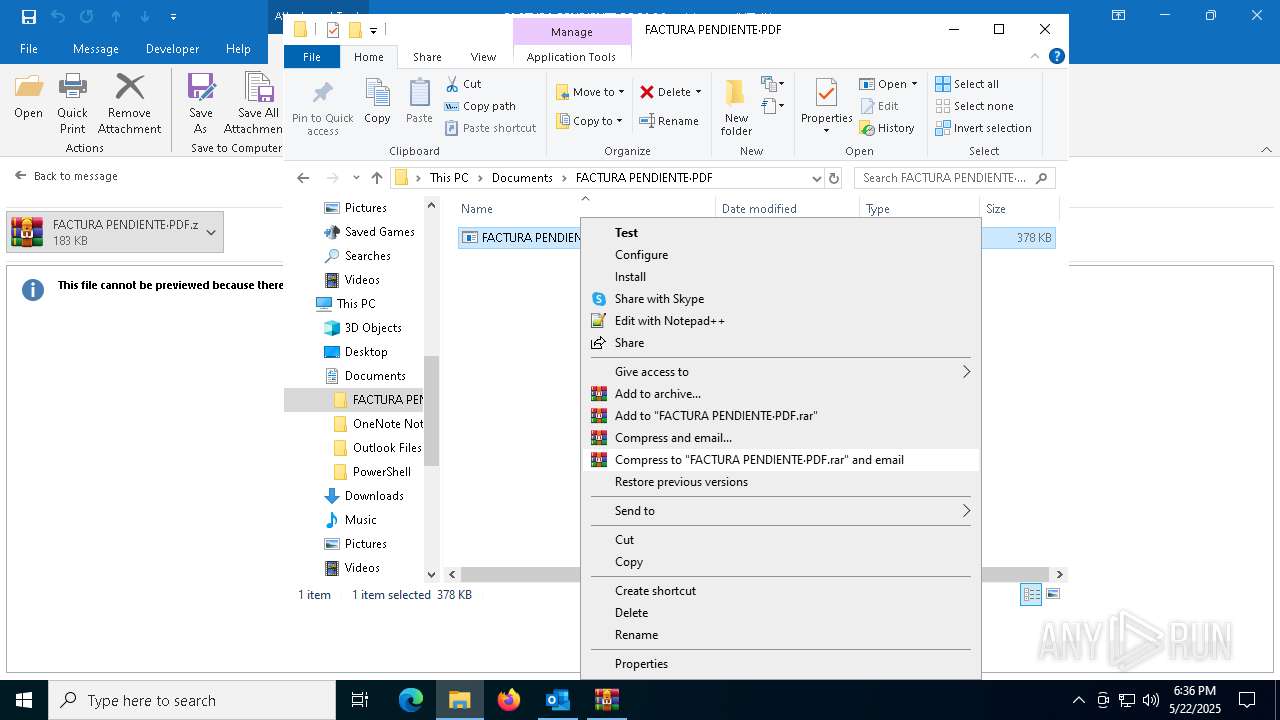Click Paste shortcut in ribbon
The image size is (1280, 720).
click(x=490, y=128)
